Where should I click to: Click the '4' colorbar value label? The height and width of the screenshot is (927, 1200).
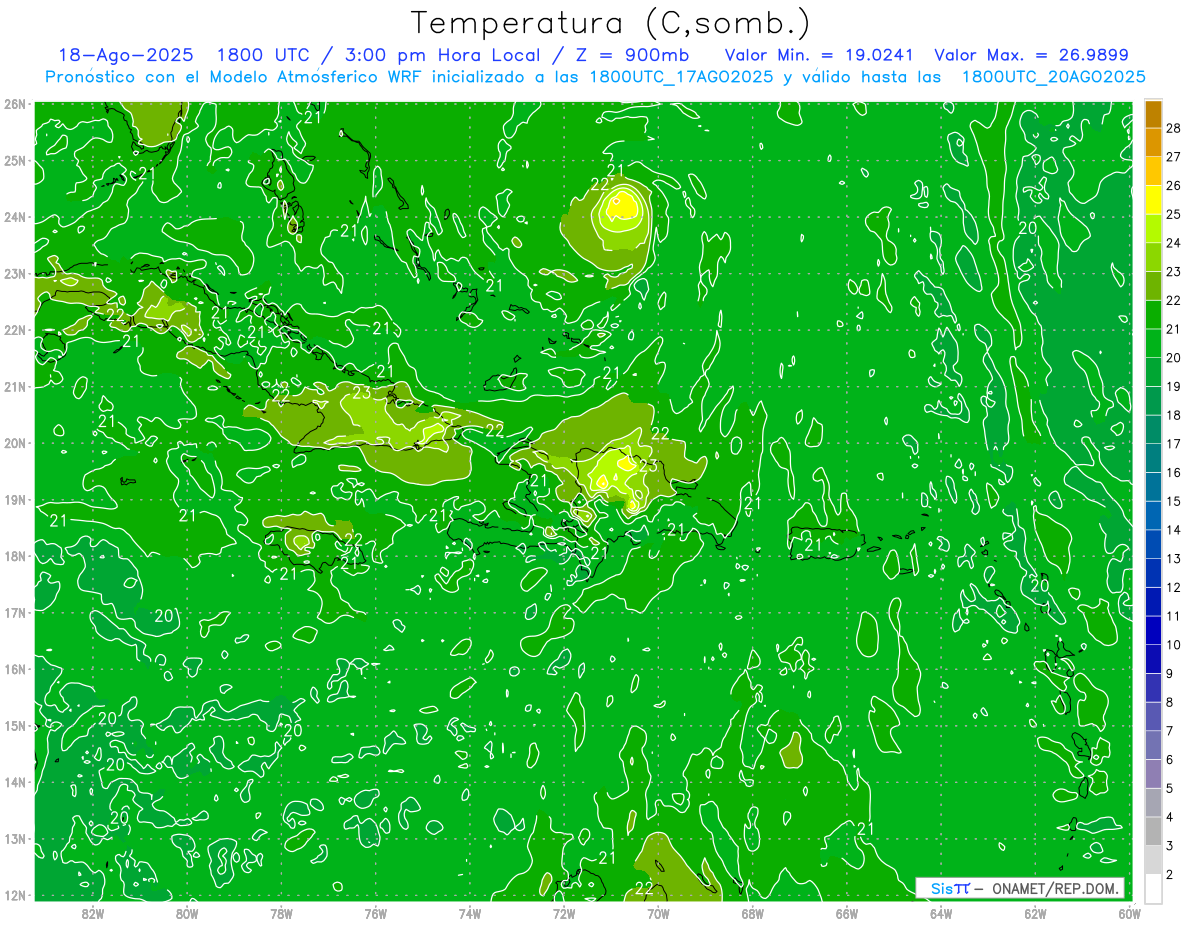coord(1169,817)
